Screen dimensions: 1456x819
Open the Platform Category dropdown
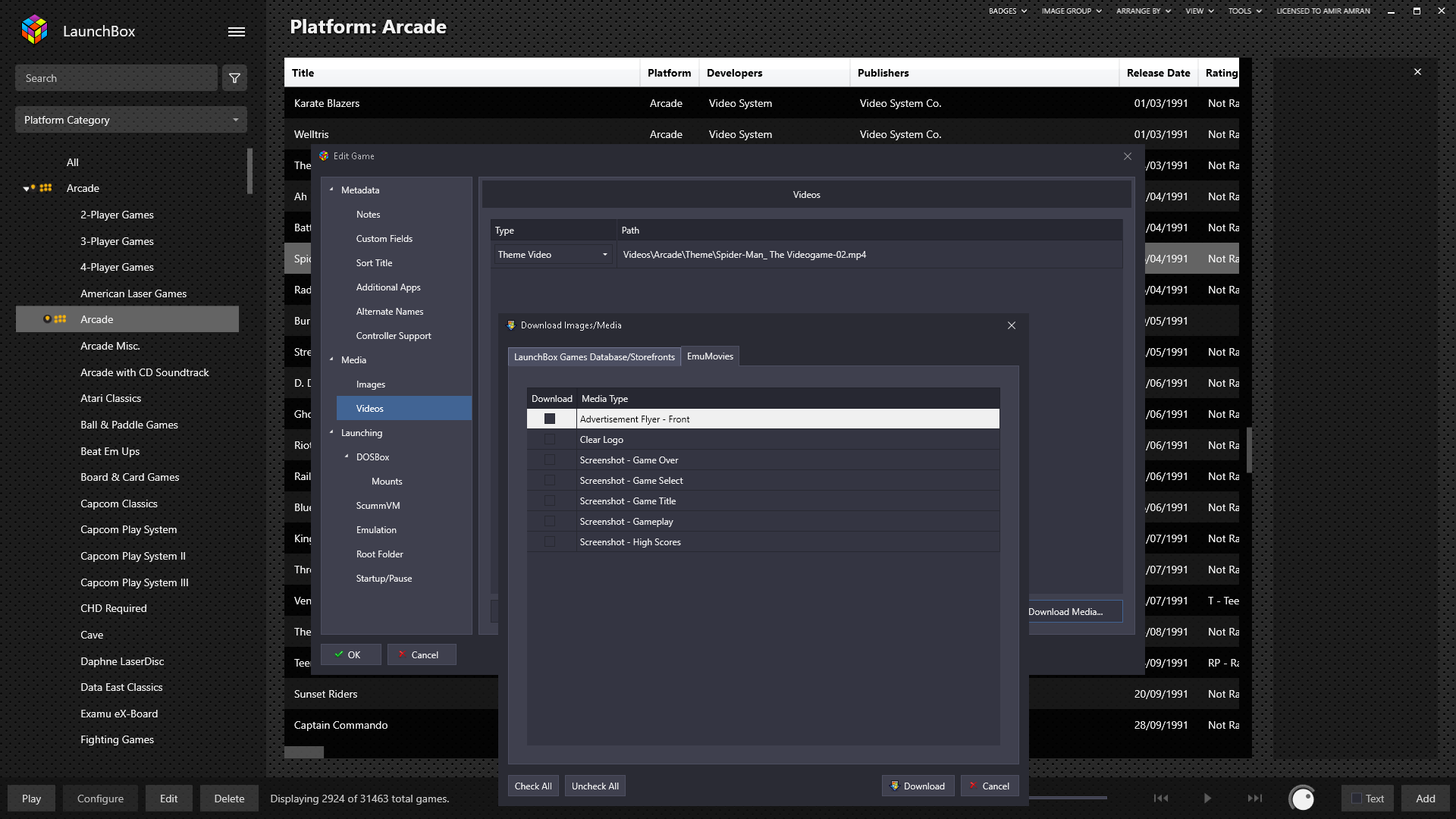131,120
